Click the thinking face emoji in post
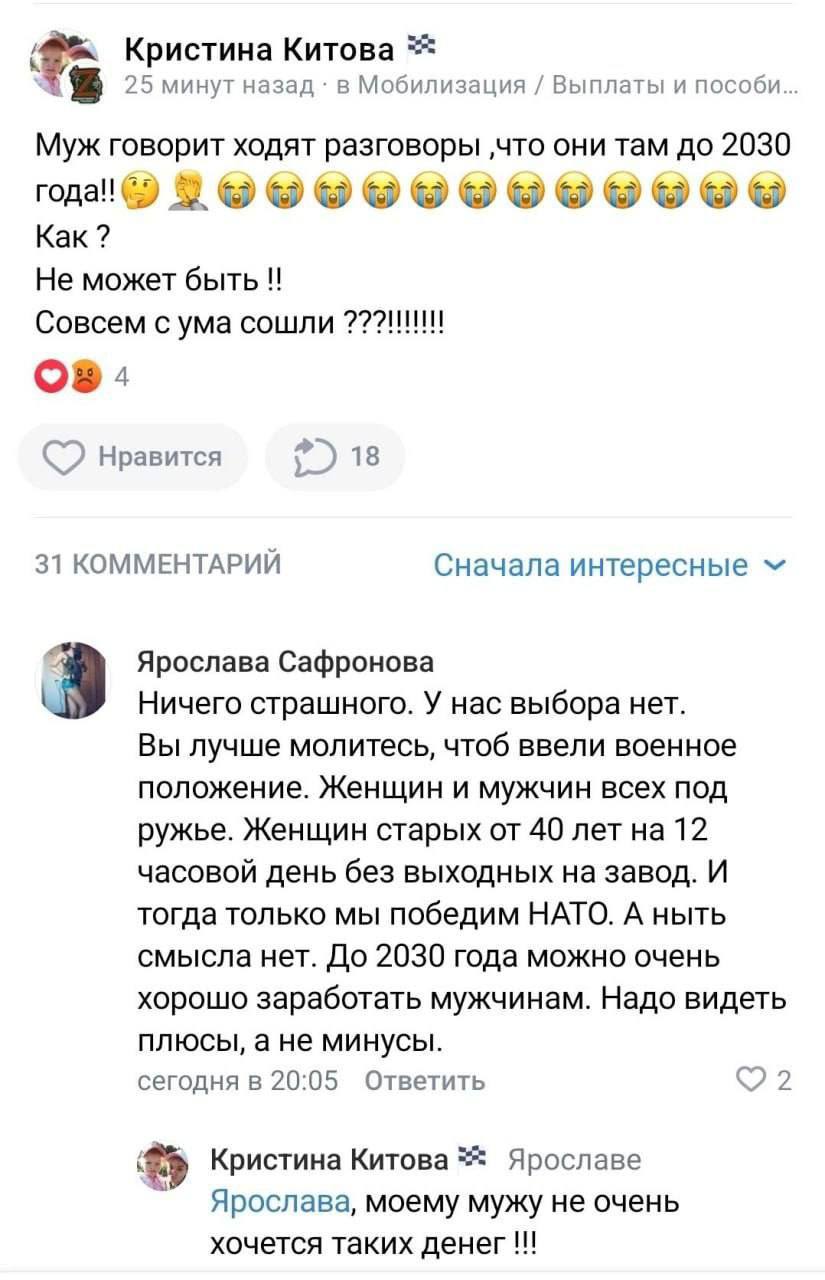 click(136, 186)
